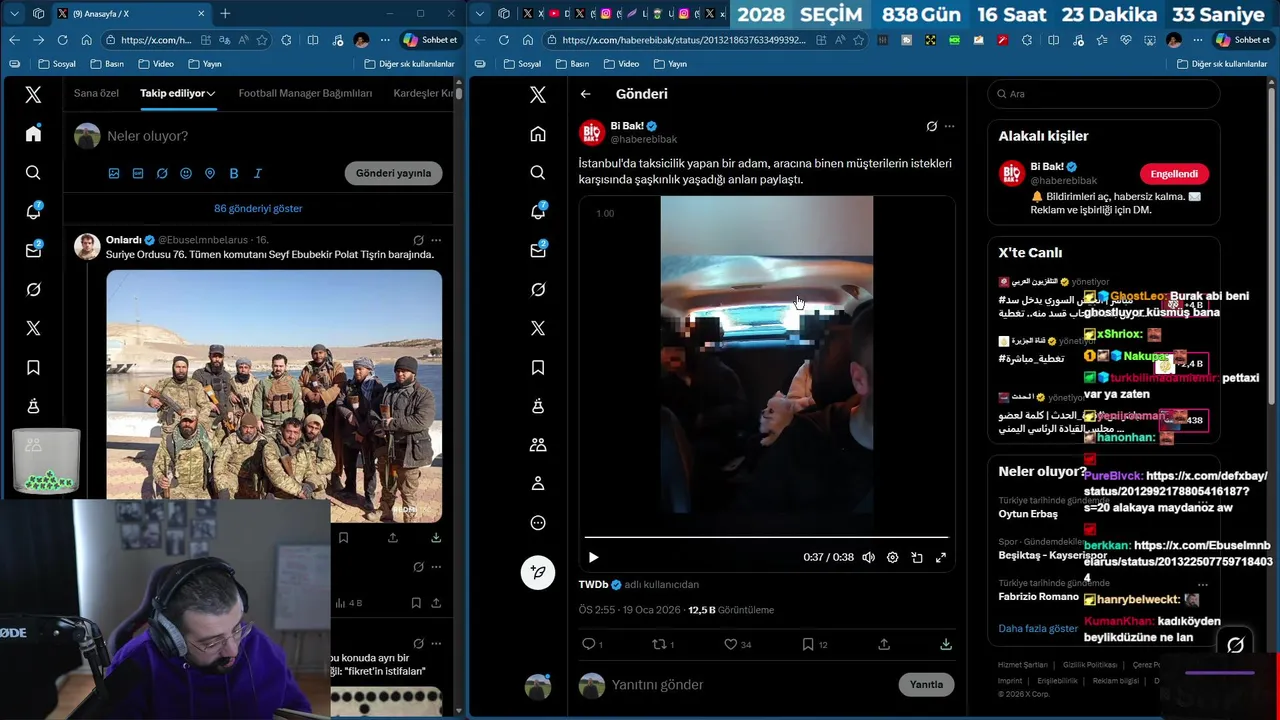
Task: Open Explore search in the right window's X sidebar
Action: 538,173
